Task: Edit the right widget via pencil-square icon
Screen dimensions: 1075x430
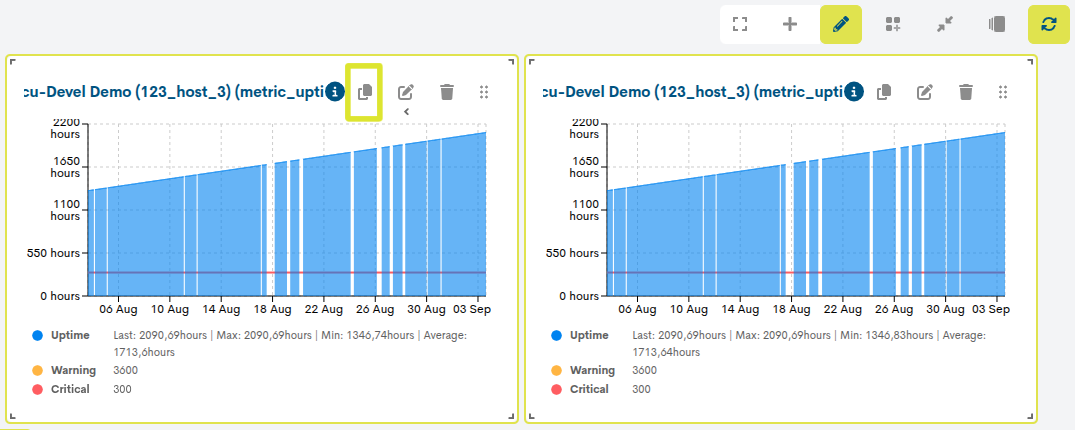Action: tap(926, 91)
